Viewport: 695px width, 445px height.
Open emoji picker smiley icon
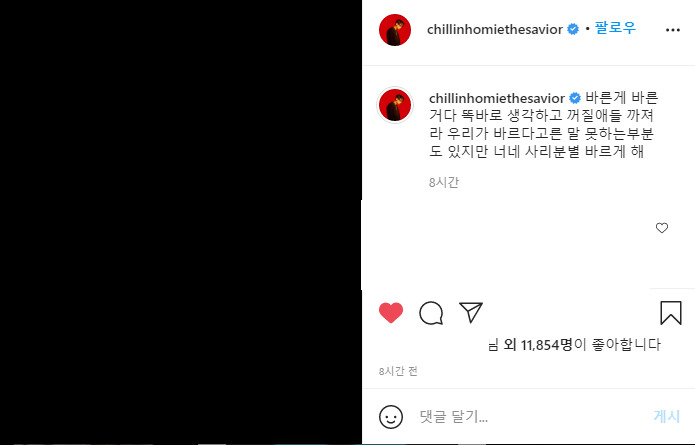coord(391,417)
